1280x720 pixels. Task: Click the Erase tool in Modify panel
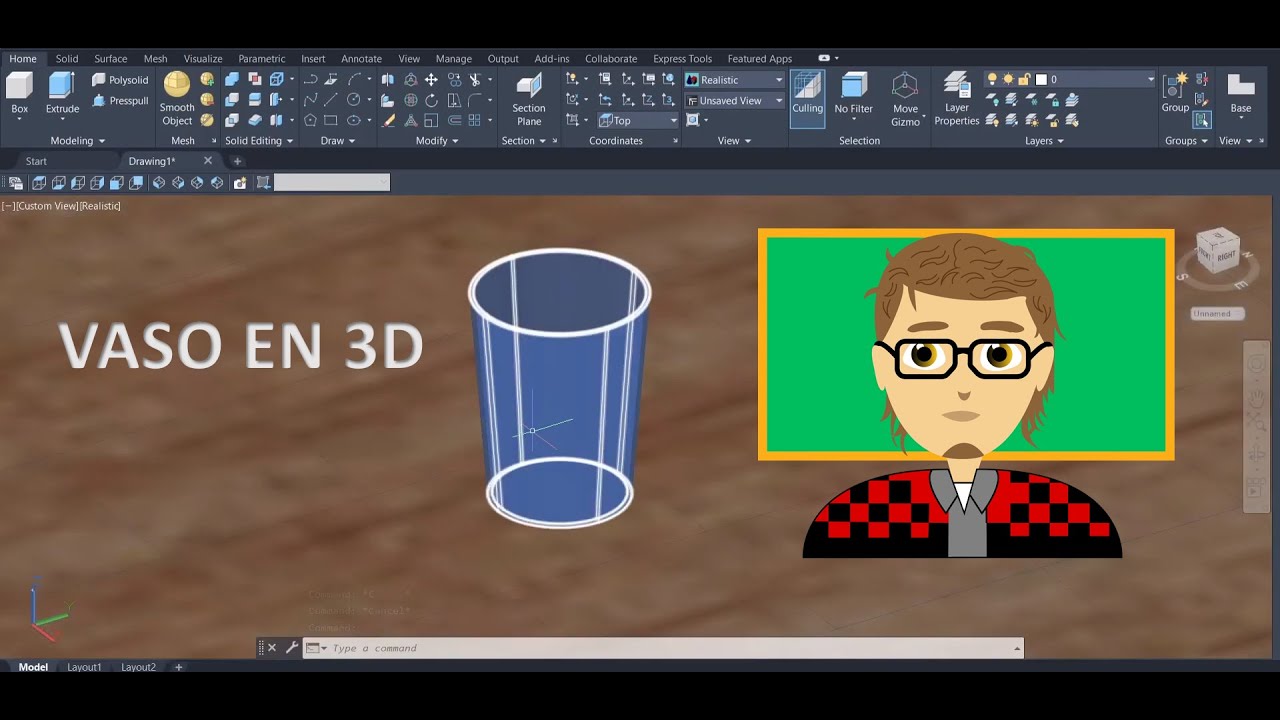pos(388,120)
